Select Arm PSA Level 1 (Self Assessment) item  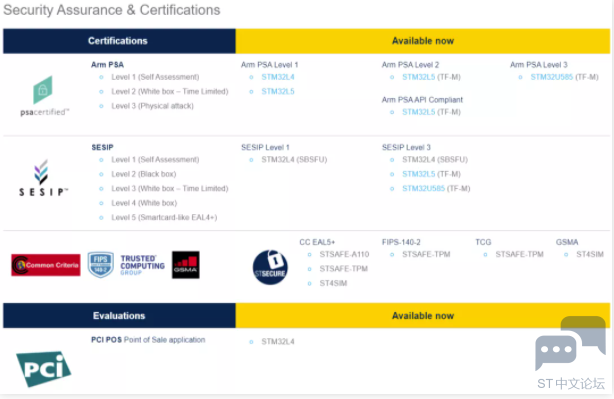pos(155,77)
